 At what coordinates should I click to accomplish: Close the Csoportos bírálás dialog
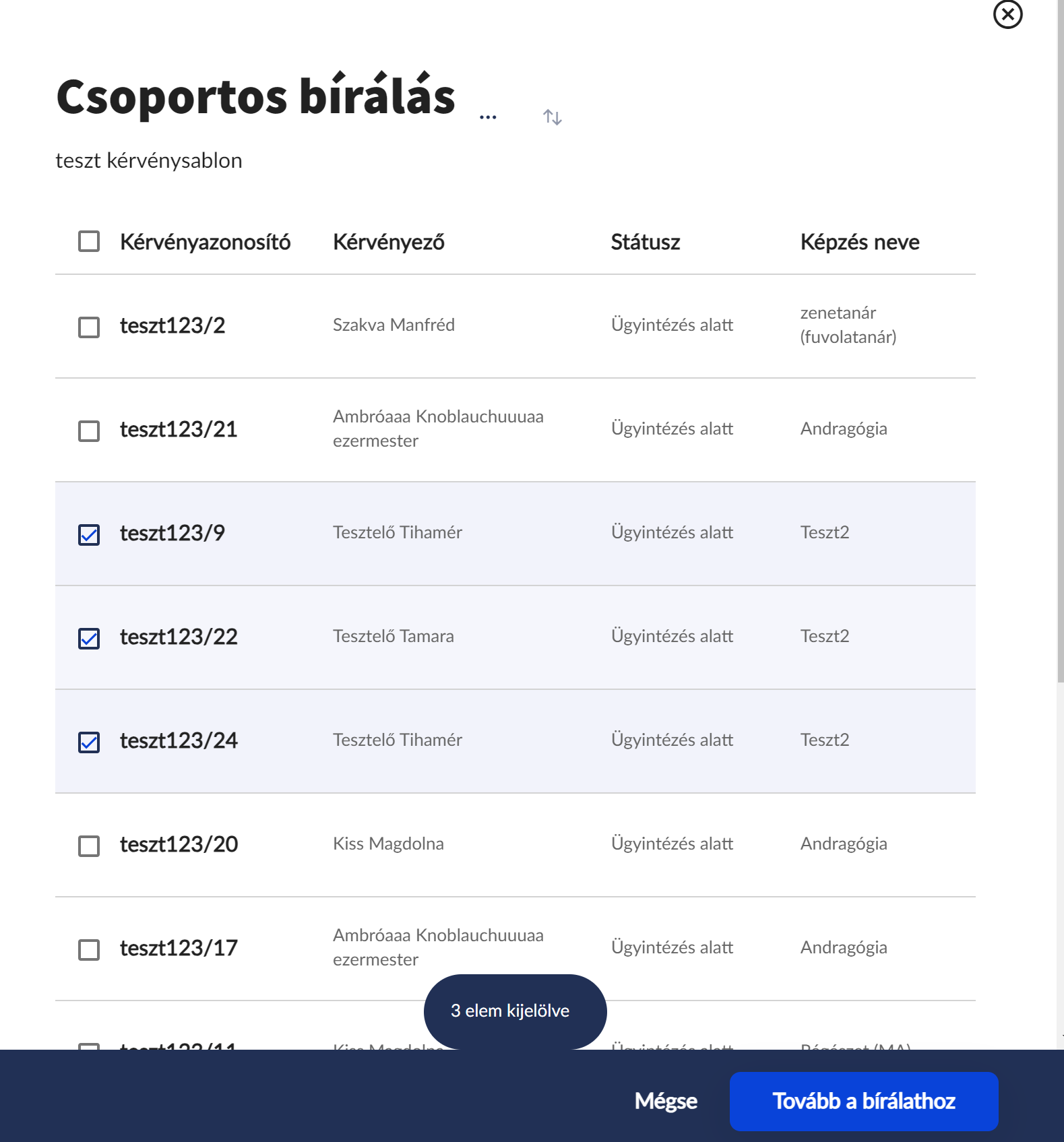tap(1007, 14)
